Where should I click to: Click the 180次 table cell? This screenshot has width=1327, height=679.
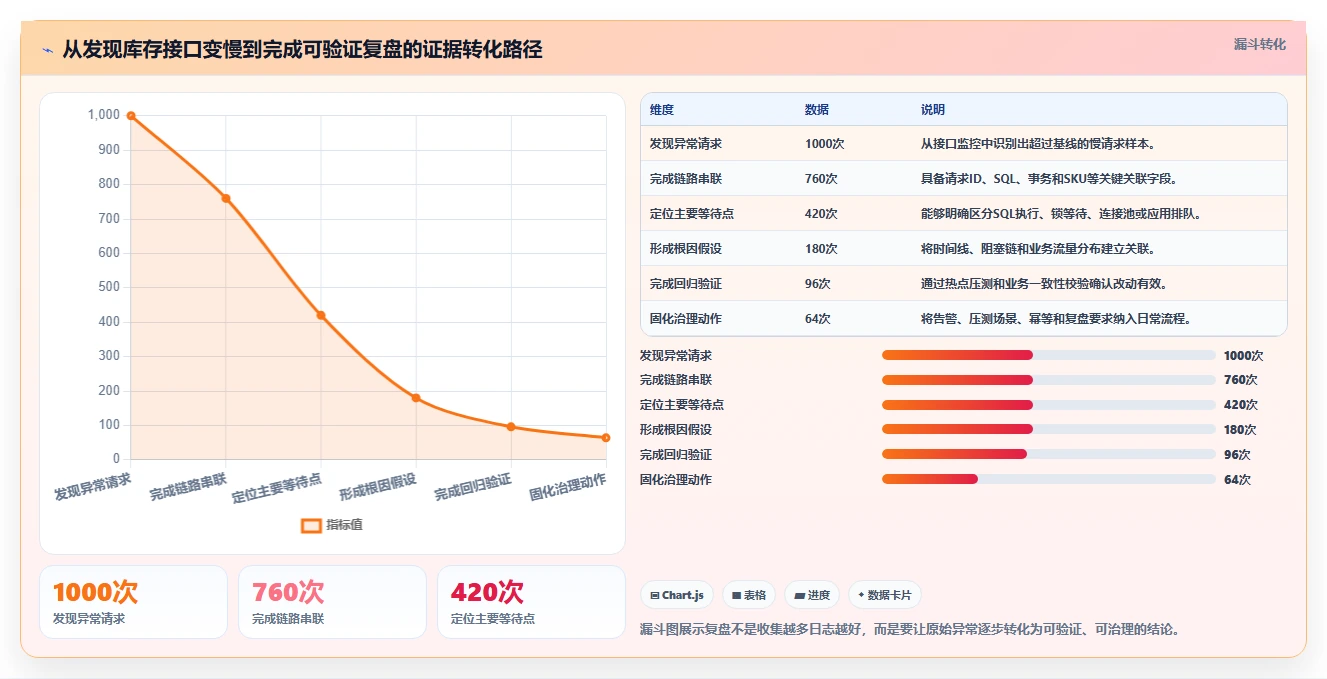pyautogui.click(x=821, y=249)
